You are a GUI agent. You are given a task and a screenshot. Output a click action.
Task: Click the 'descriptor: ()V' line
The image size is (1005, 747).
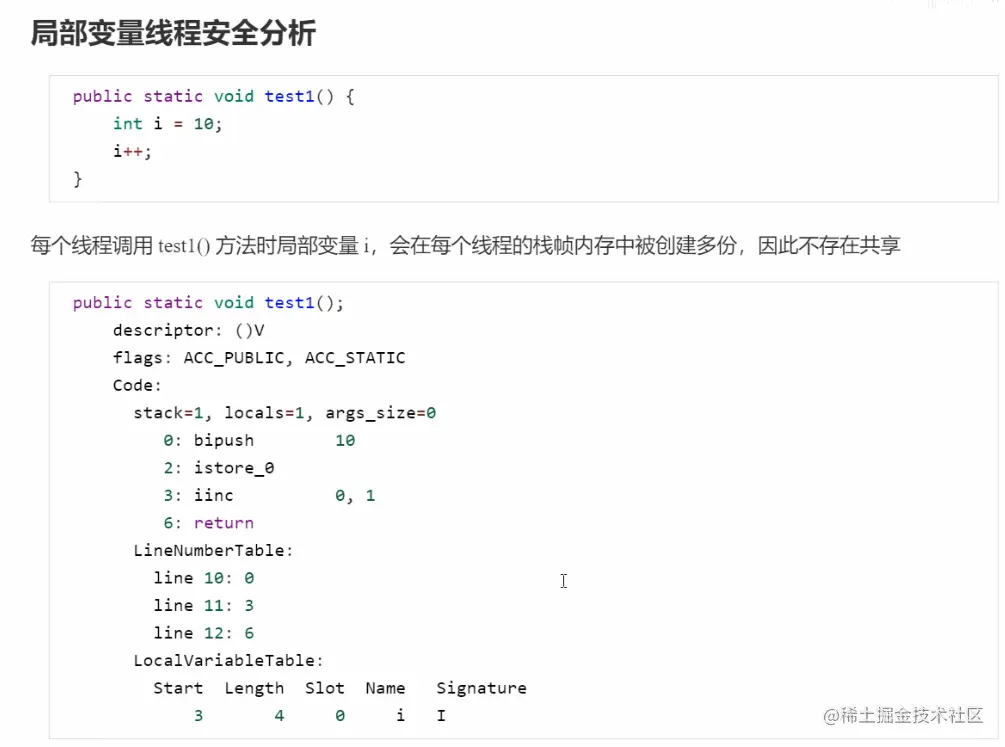188,330
